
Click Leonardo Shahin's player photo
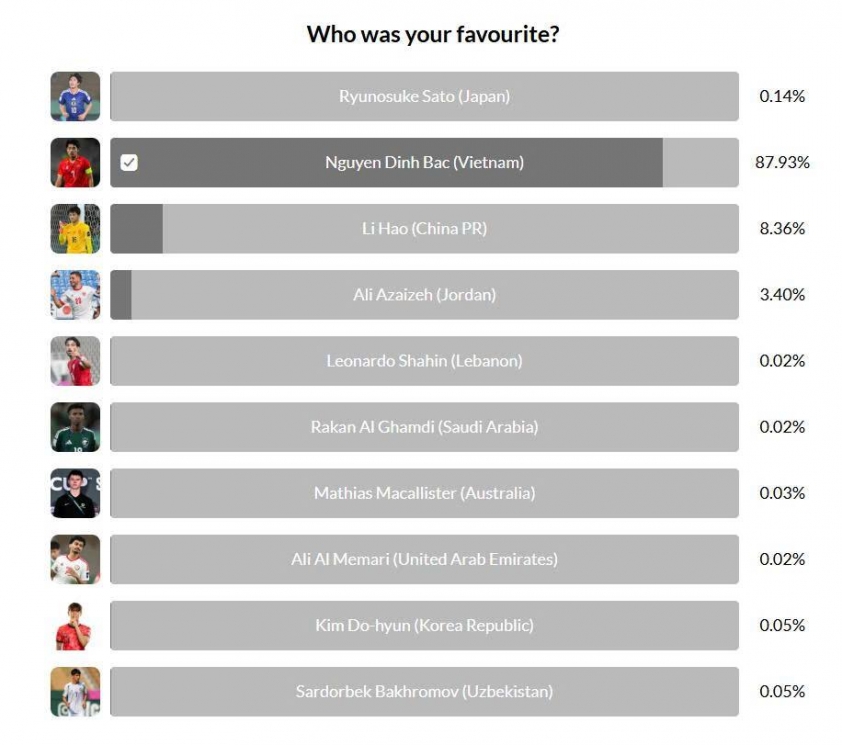75,361
